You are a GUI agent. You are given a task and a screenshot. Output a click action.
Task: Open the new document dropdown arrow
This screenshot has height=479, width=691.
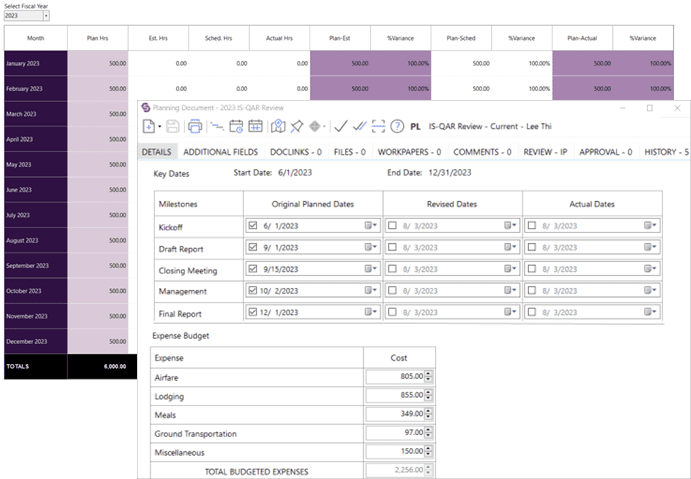(x=160, y=127)
